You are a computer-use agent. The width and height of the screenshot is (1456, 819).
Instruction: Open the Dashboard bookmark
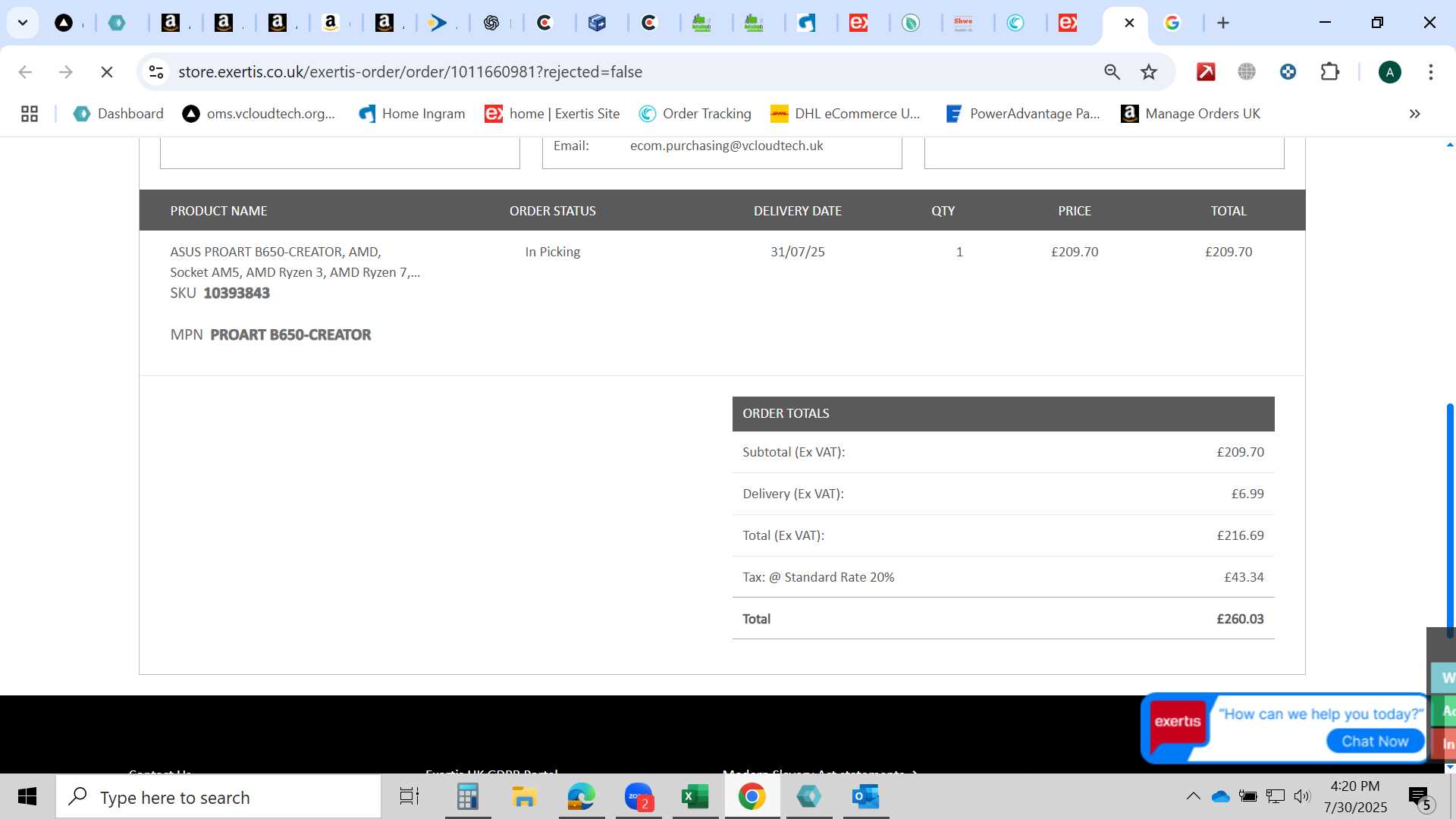[118, 114]
